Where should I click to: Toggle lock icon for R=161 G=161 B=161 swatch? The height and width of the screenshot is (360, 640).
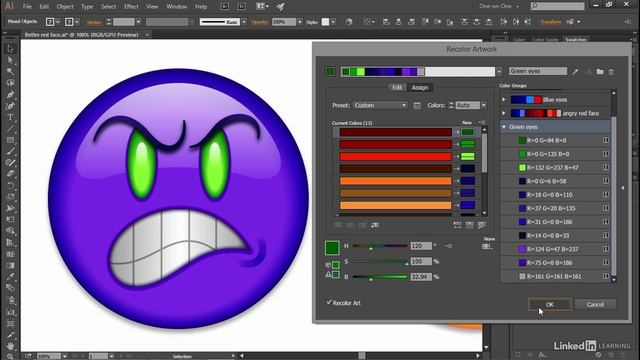tap(606, 276)
